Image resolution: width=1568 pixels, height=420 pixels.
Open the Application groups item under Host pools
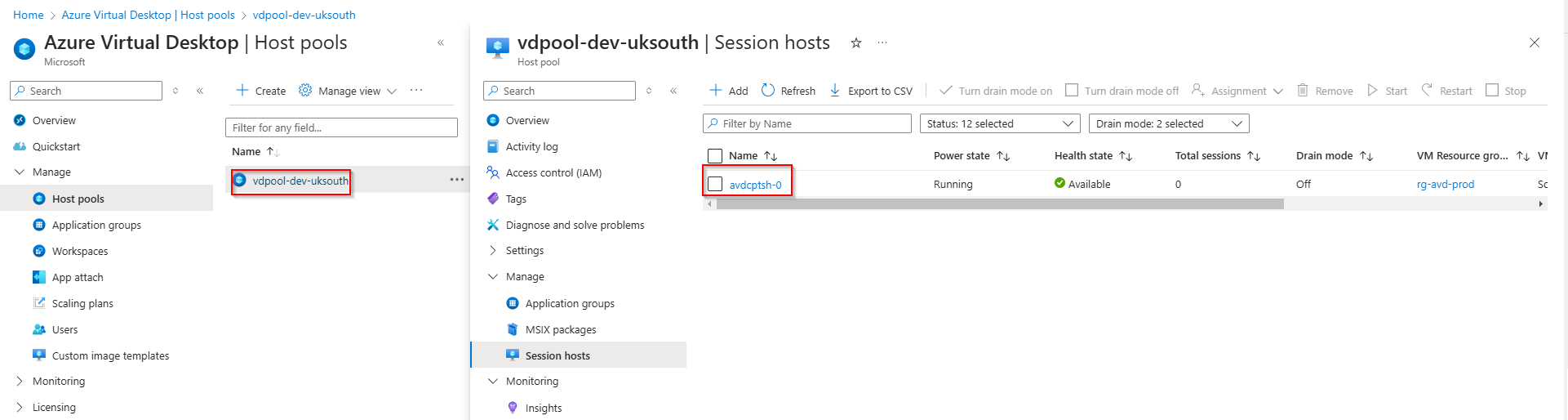point(96,225)
